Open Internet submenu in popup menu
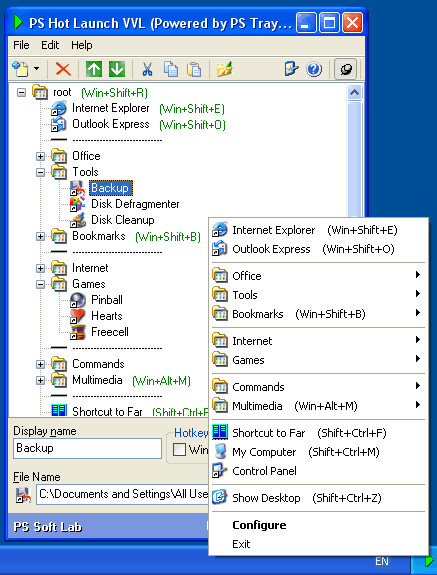 [318, 341]
